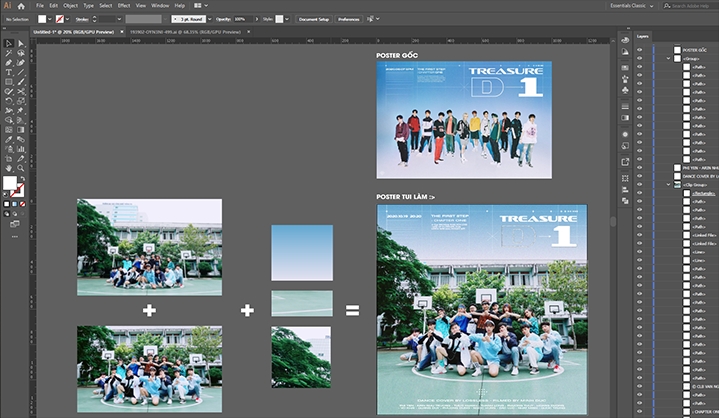The width and height of the screenshot is (719, 418).
Task: Open the Symbols panel club icon
Action: pyautogui.click(x=625, y=90)
